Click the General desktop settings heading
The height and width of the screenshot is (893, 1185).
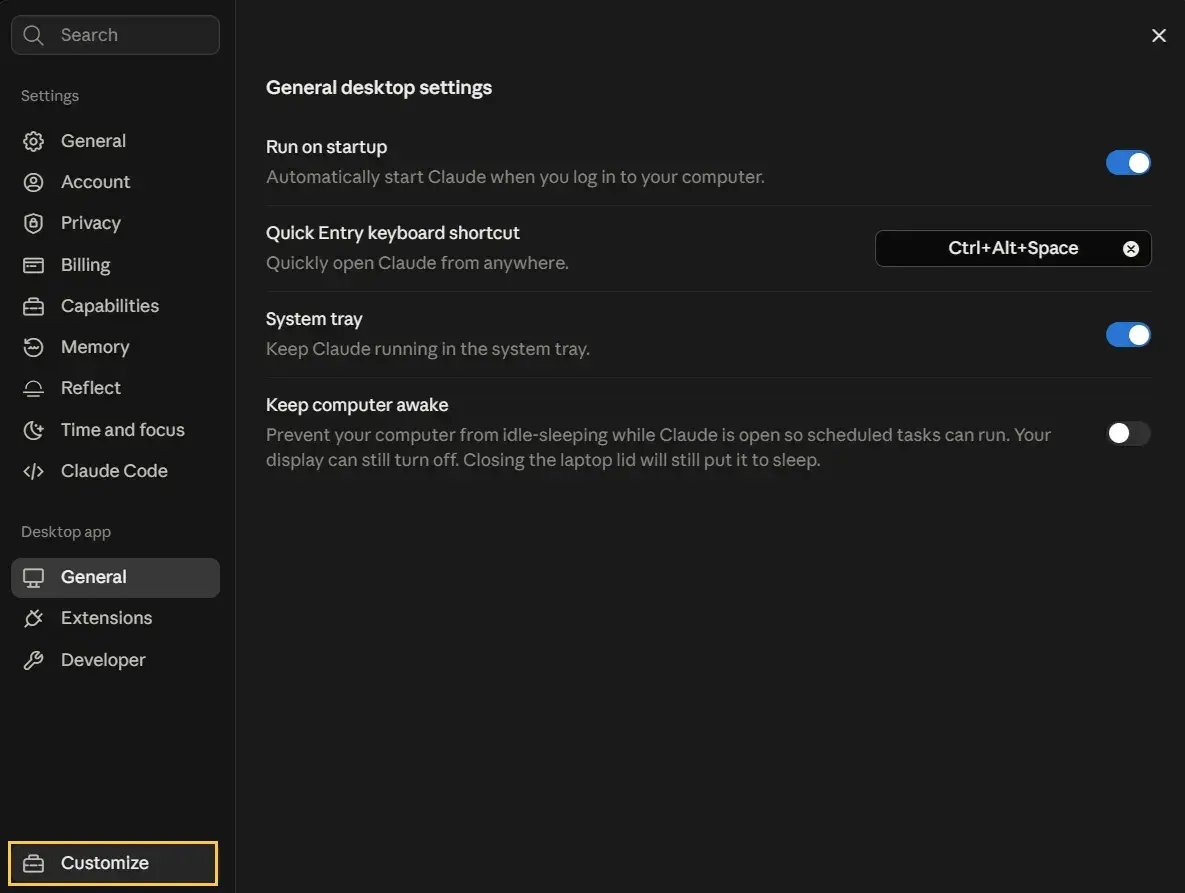[379, 88]
